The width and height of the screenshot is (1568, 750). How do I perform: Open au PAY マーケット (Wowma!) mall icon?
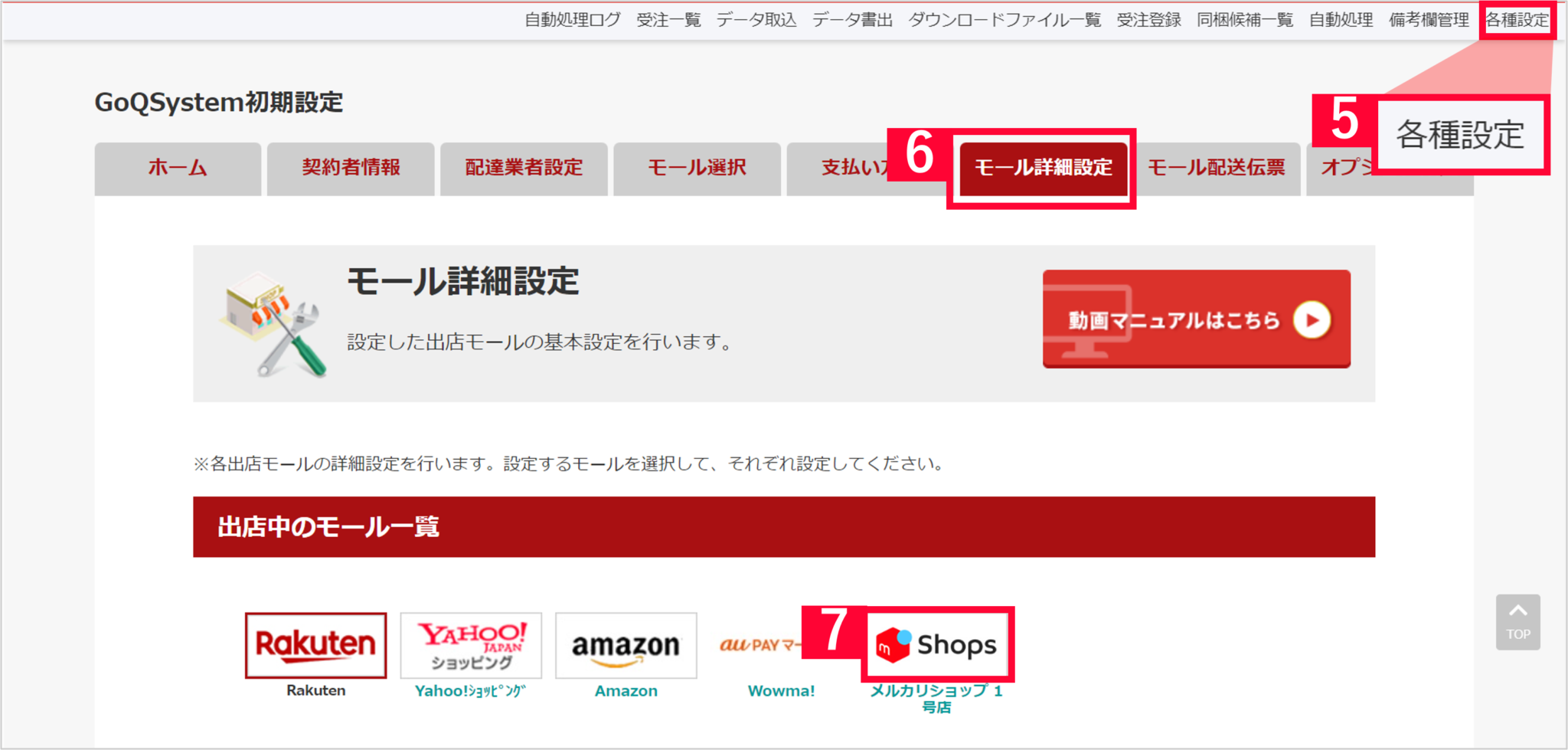pos(758,646)
